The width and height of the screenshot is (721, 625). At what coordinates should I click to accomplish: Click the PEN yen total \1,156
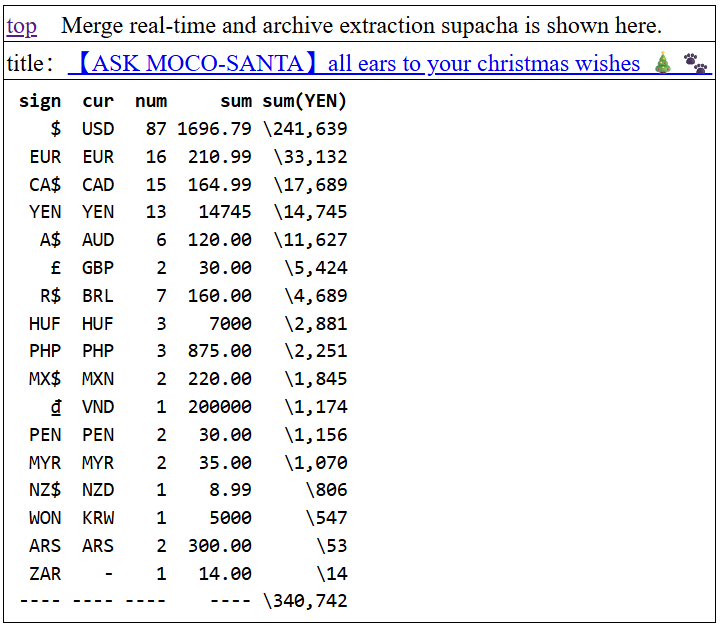click(316, 435)
